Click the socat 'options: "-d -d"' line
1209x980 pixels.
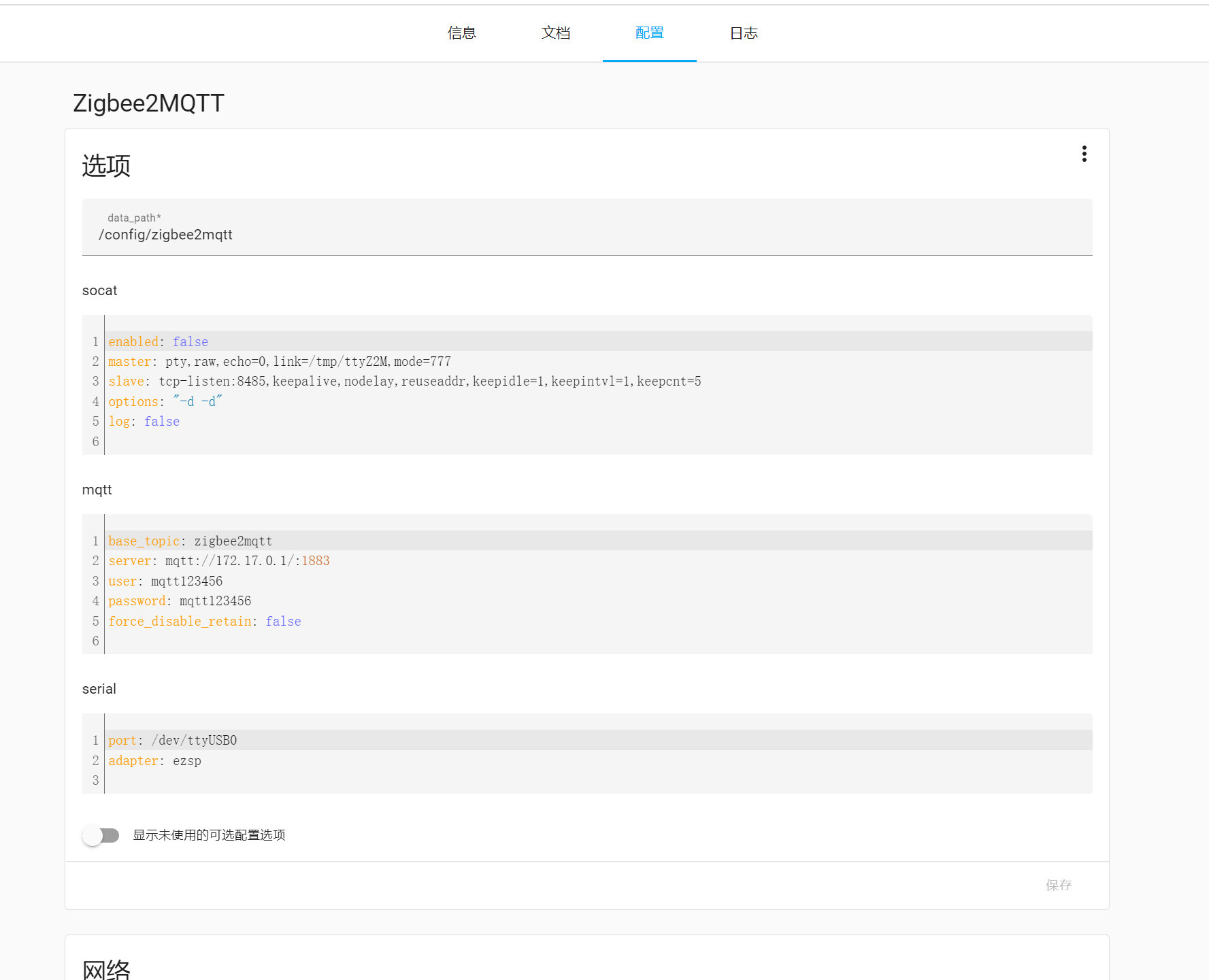coord(599,401)
